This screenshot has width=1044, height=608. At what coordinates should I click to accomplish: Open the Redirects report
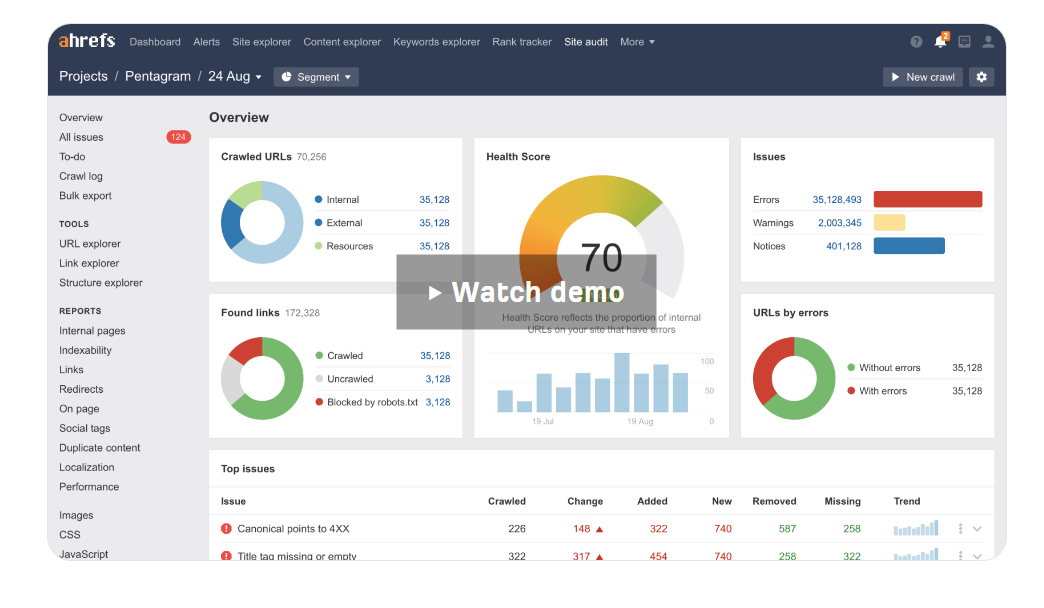(x=81, y=389)
